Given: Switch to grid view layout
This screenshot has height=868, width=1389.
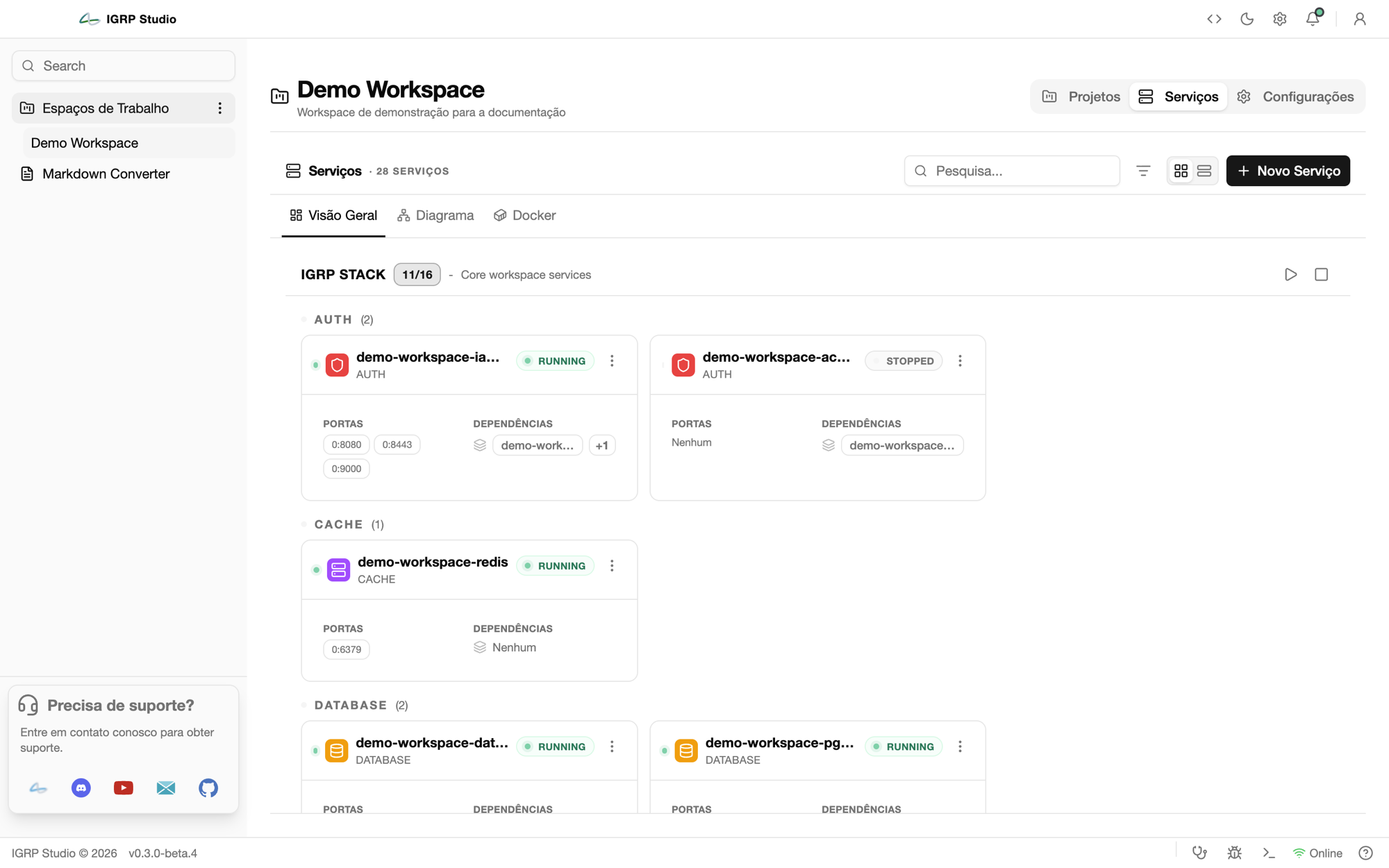Looking at the screenshot, I should coord(1181,171).
